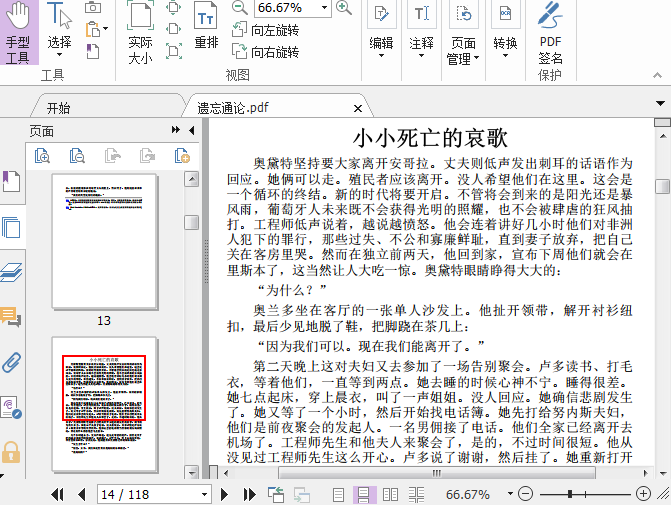
Task: Go to the previous page
Action: point(82,495)
